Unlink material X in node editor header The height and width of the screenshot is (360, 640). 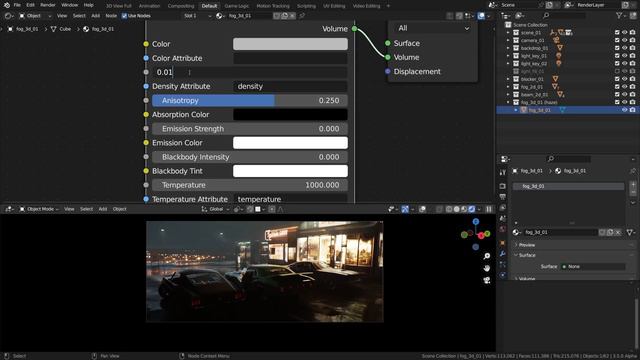(x=292, y=16)
